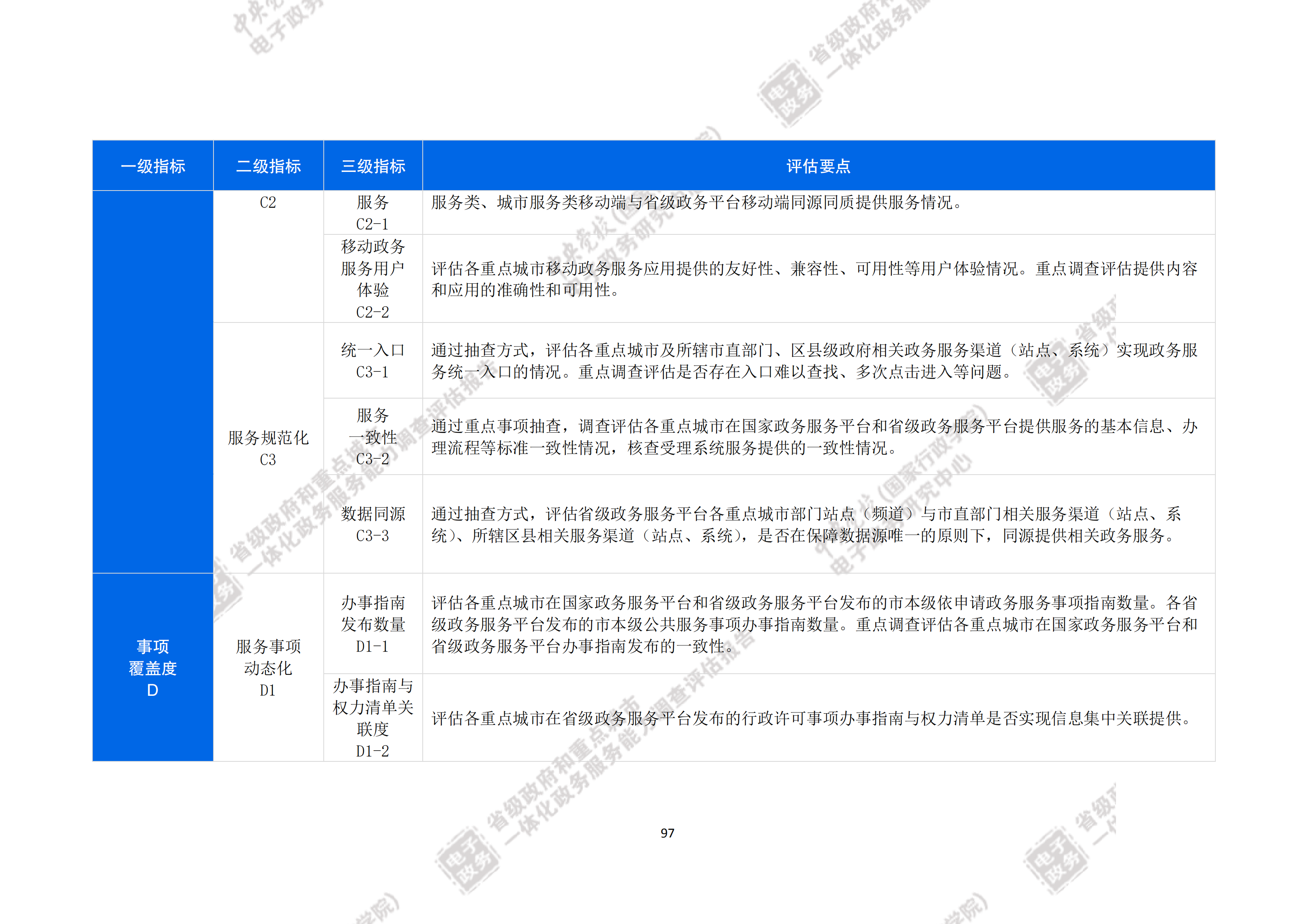The width and height of the screenshot is (1307, 924).
Task: Click the 服务 C2-1 cell
Action: coord(373,212)
